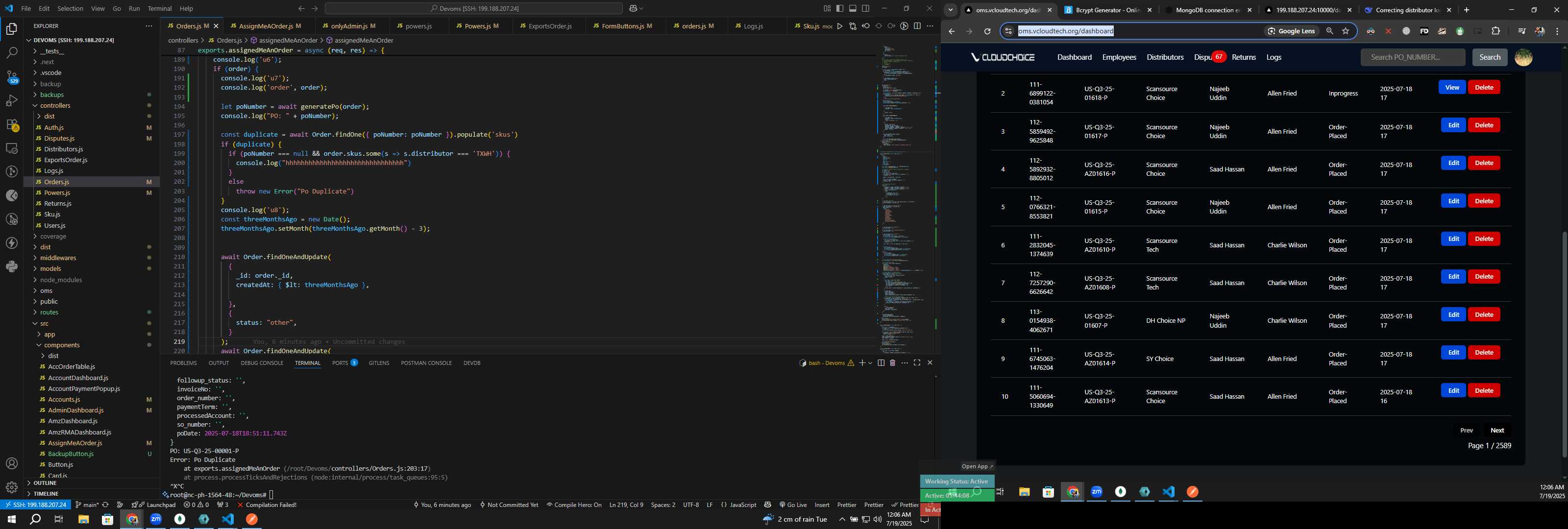Viewport: 1568px width, 529px height.
Task: Collapse the src folder
Action: (44, 323)
